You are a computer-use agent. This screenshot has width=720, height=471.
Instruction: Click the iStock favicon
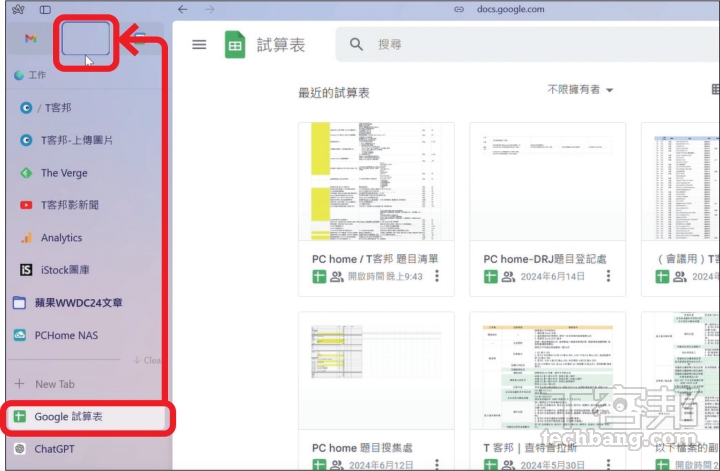26,270
